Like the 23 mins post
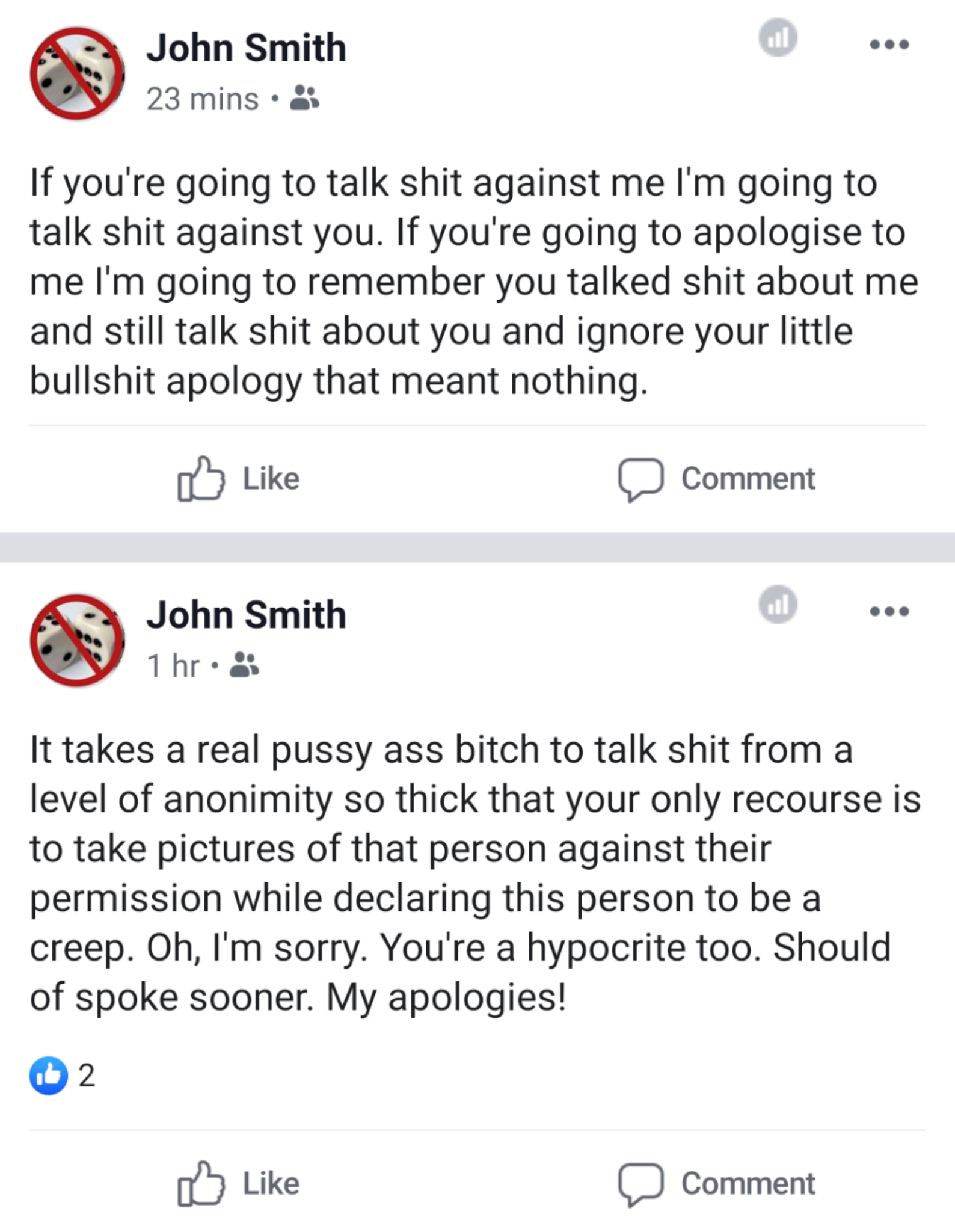This screenshot has height=1232, width=955. pos(239,479)
